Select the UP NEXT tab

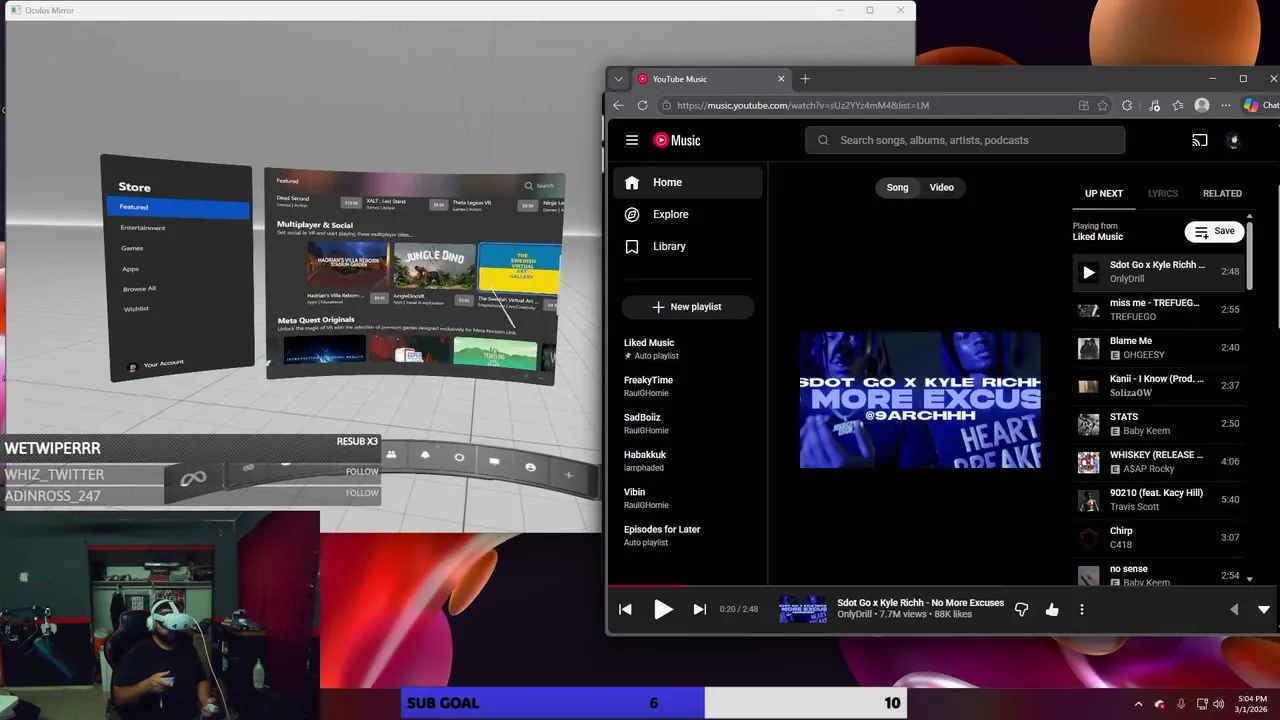click(x=1104, y=193)
